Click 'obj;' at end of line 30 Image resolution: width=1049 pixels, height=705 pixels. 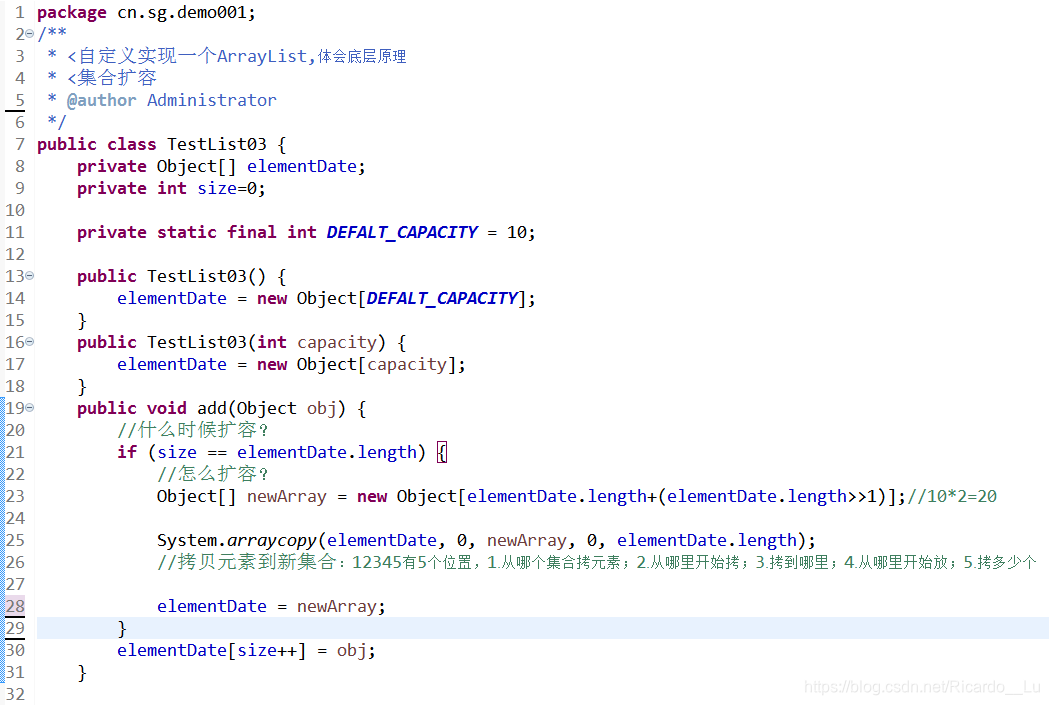tap(356, 651)
